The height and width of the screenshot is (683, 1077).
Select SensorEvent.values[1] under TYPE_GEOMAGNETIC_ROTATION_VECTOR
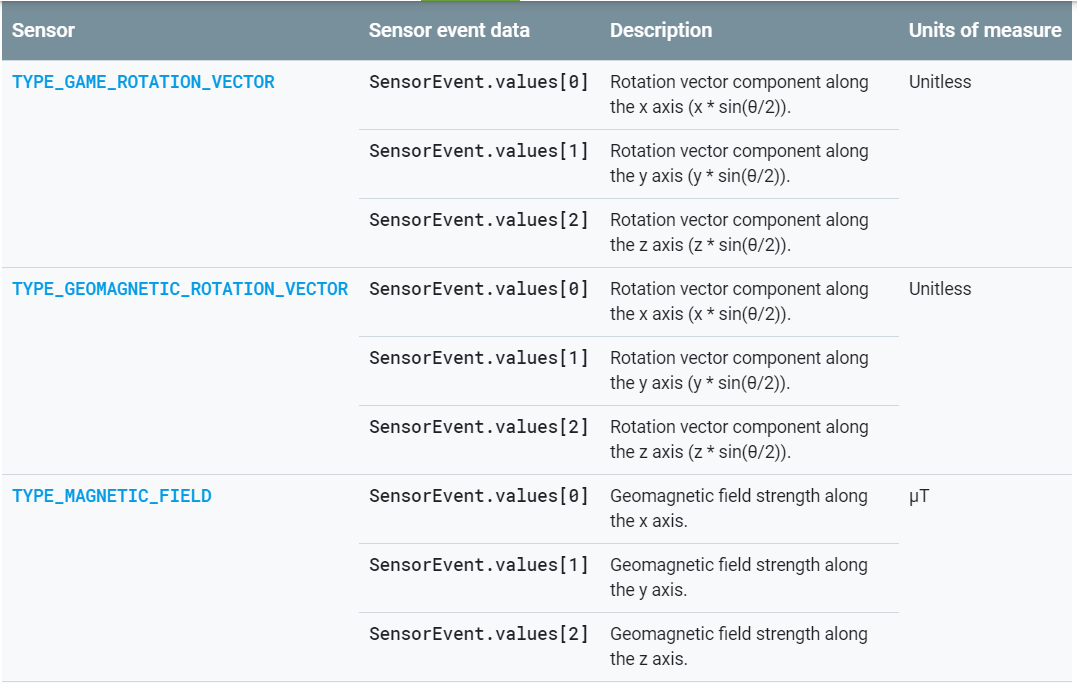coord(478,358)
